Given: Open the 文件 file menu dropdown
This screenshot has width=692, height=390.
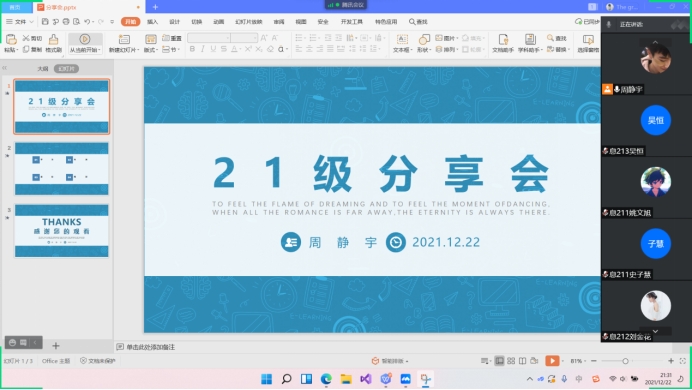Looking at the screenshot, I should click(20, 21).
